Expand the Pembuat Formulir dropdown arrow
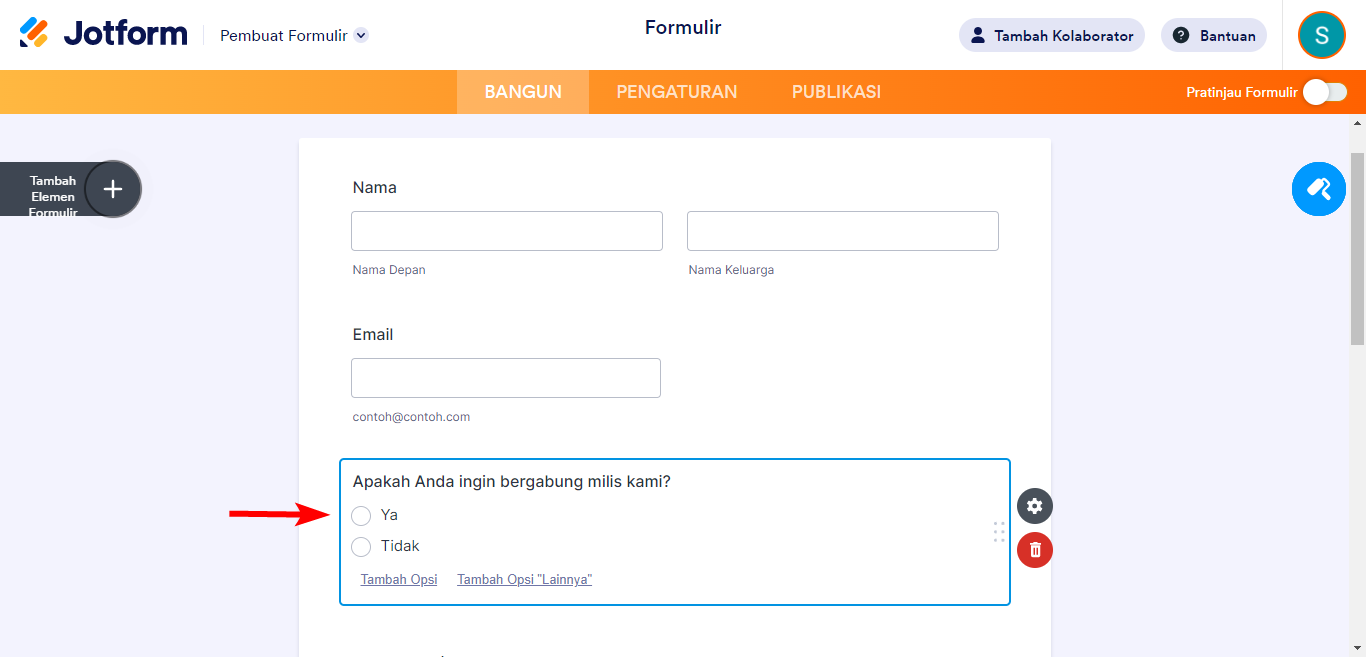 point(361,35)
